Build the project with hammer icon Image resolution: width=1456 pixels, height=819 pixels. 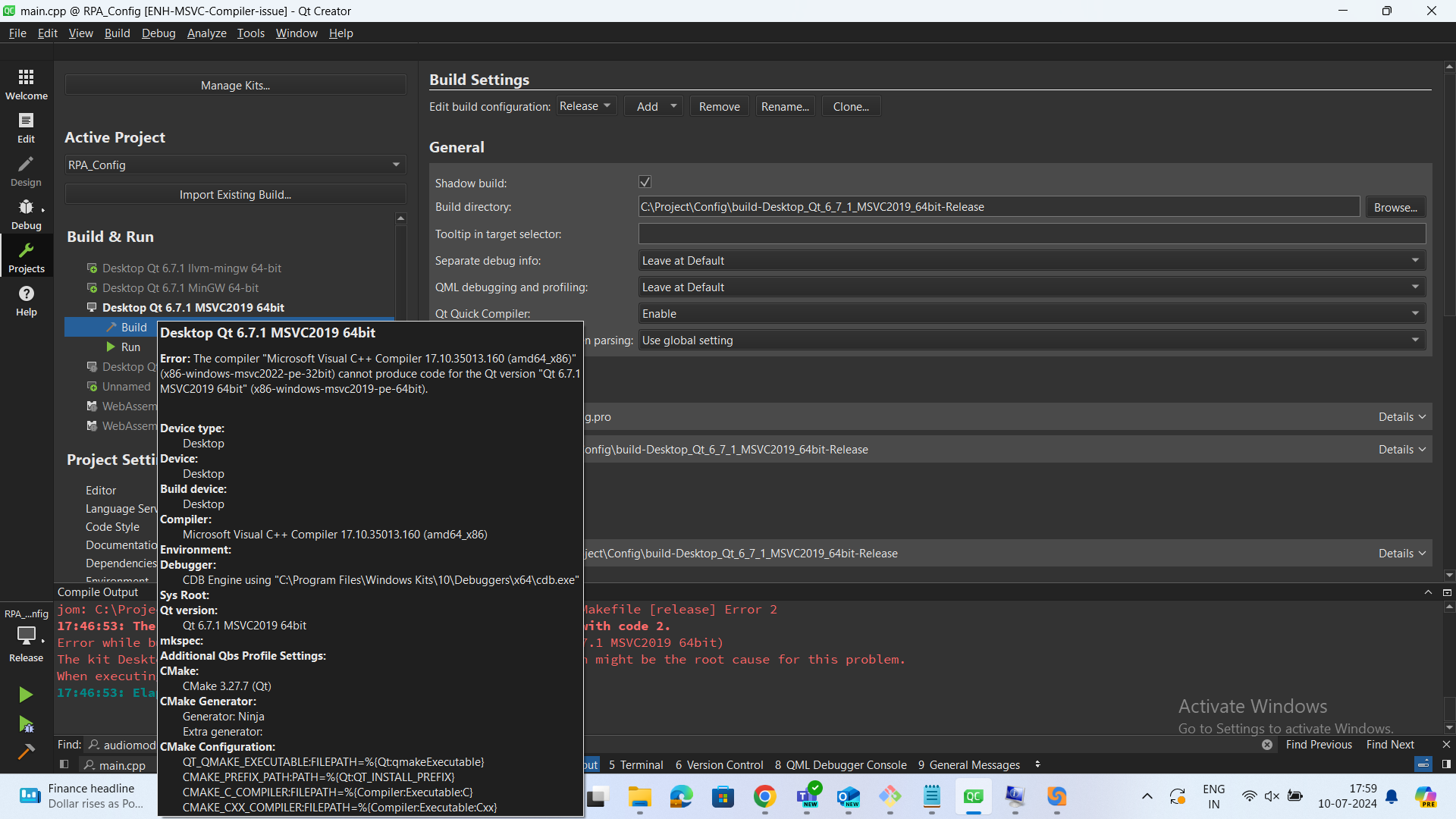(26, 752)
